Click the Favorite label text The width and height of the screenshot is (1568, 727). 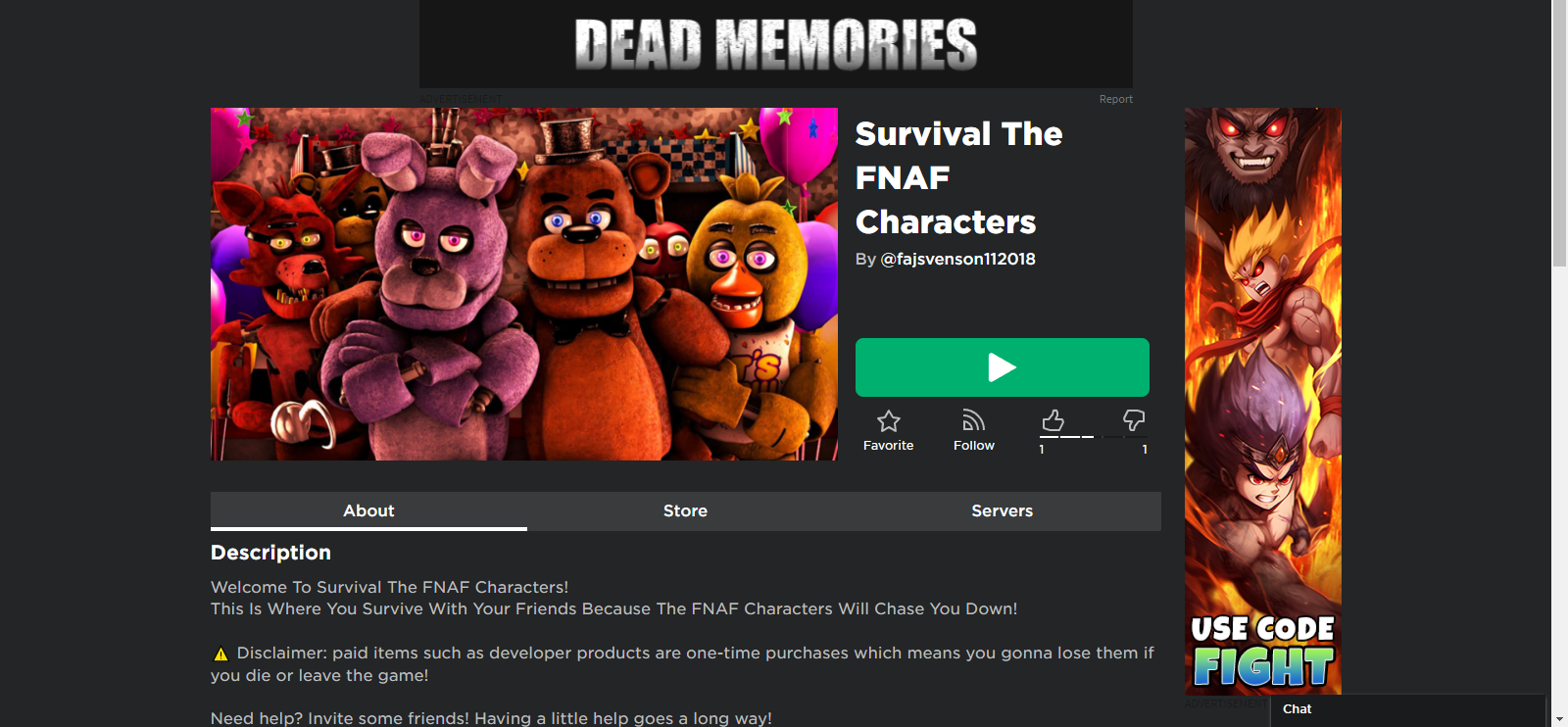(x=888, y=445)
